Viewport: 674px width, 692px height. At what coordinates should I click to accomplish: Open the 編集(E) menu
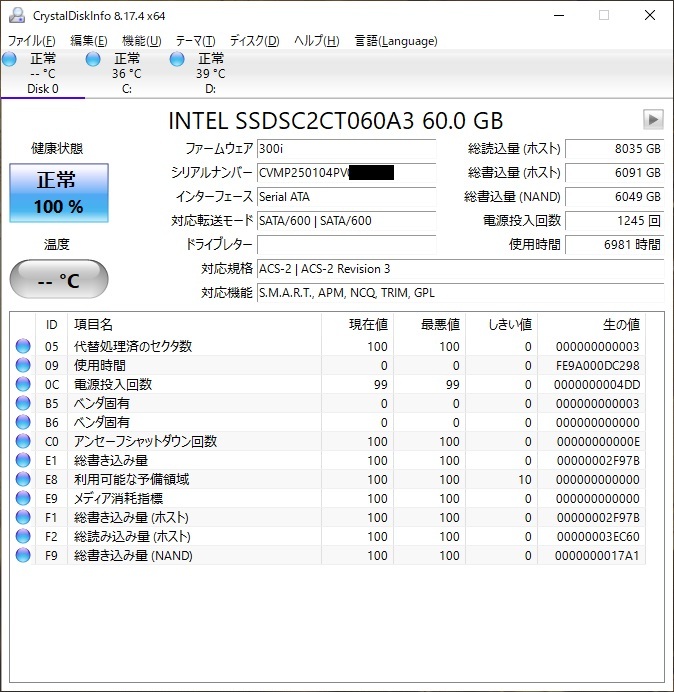pyautogui.click(x=89, y=41)
